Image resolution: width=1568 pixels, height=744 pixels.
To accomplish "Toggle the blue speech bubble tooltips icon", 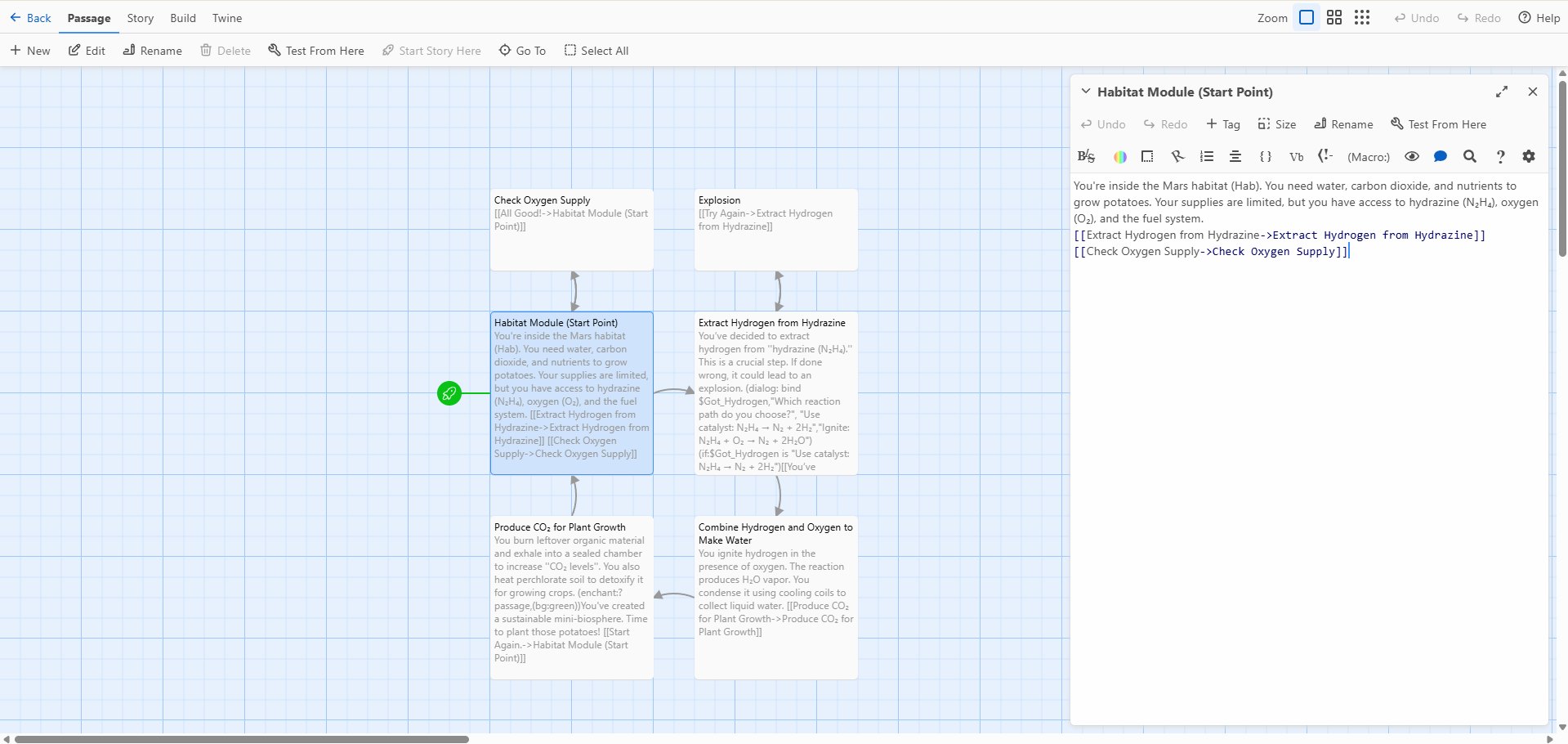I will tap(1440, 157).
